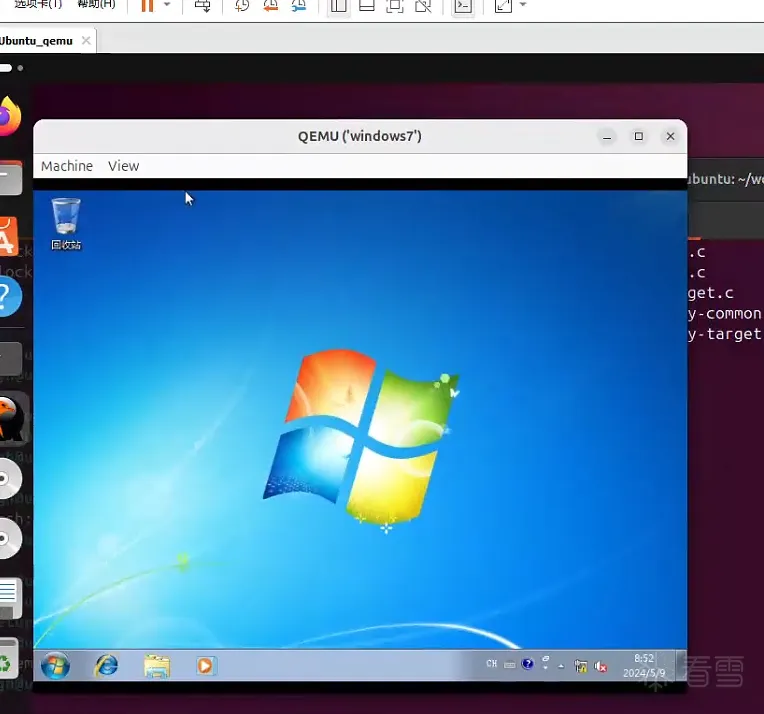Open Ubuntu Software from the dock
The height and width of the screenshot is (714, 764).
coord(9,236)
